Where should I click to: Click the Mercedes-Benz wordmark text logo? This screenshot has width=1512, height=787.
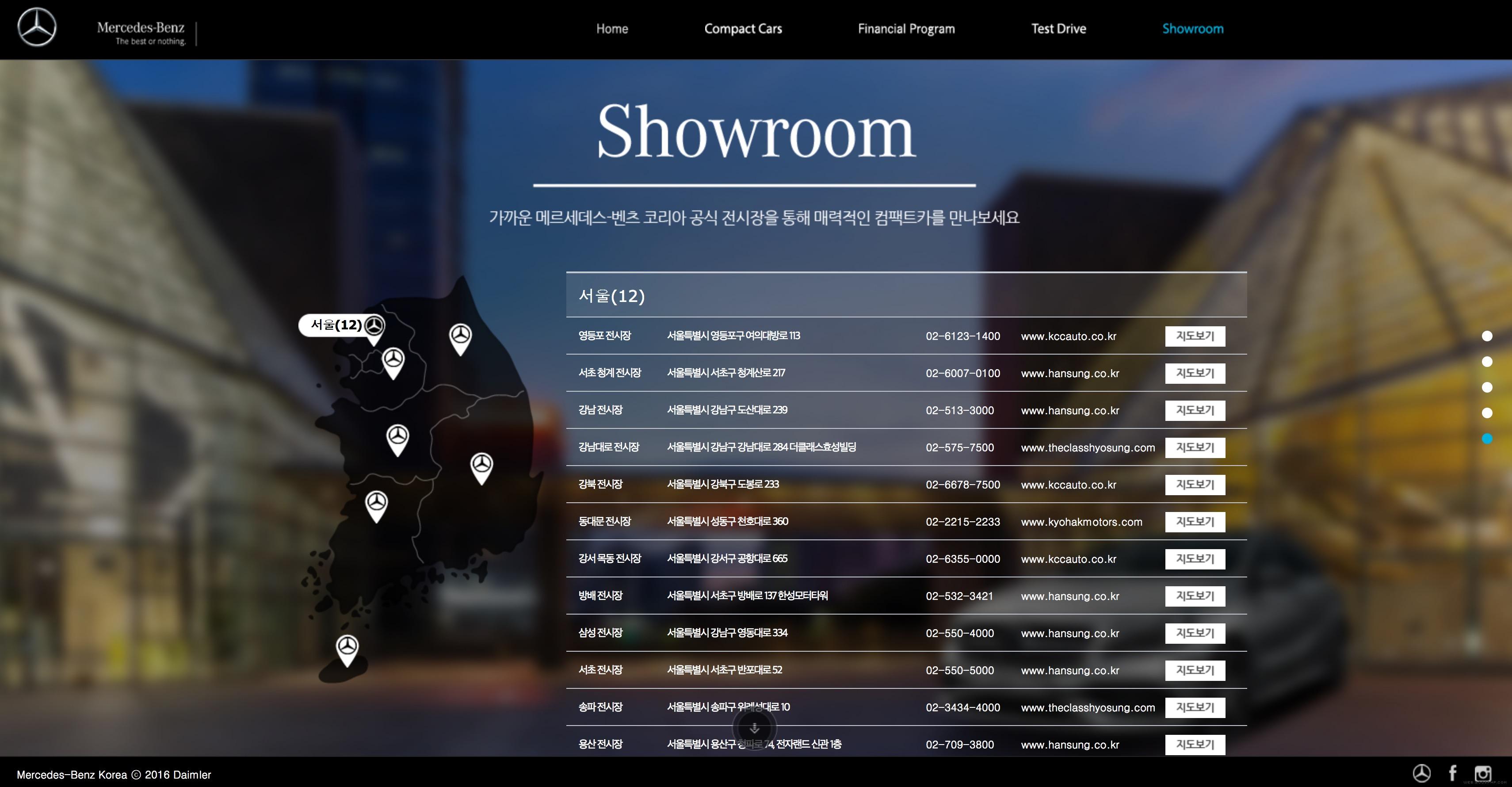[x=141, y=33]
